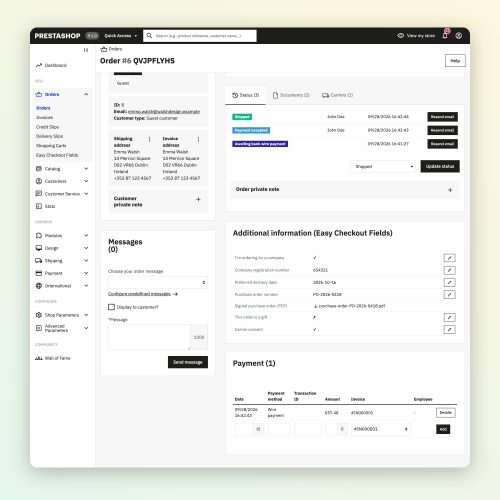The image size is (500, 500).
Task: Click the customer email address link
Action: click(x=164, y=112)
